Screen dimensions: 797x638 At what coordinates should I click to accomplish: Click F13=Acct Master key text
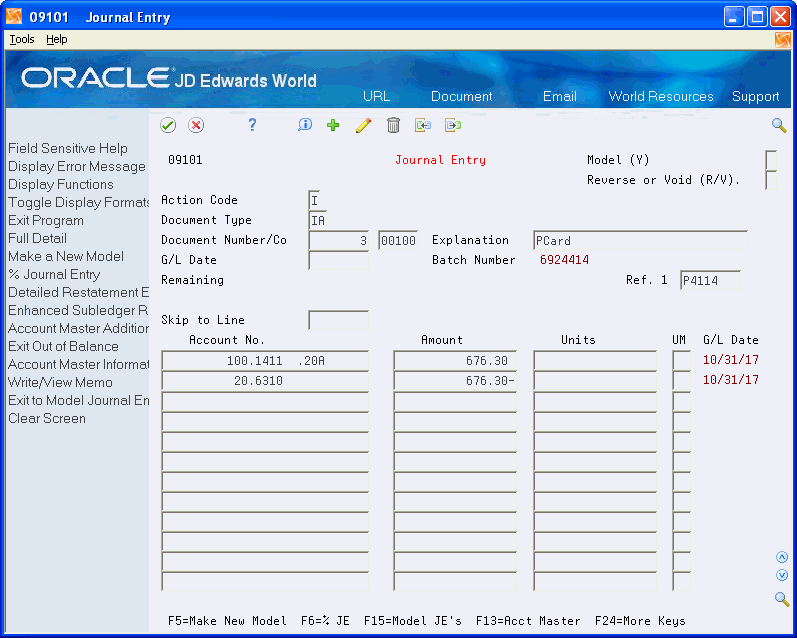tap(528, 621)
